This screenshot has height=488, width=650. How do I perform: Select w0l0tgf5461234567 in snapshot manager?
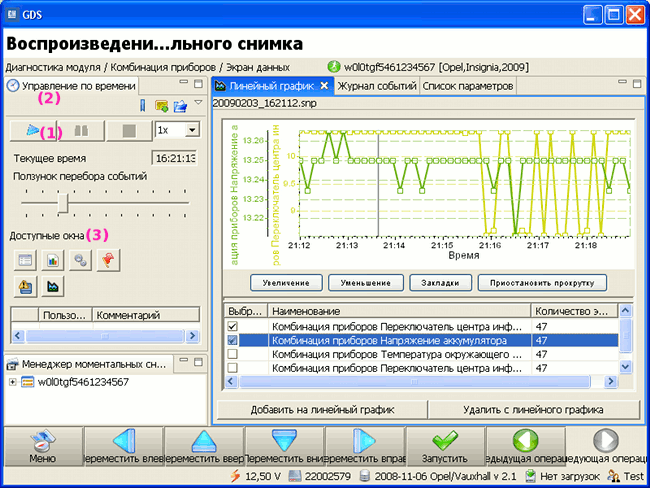(83, 382)
